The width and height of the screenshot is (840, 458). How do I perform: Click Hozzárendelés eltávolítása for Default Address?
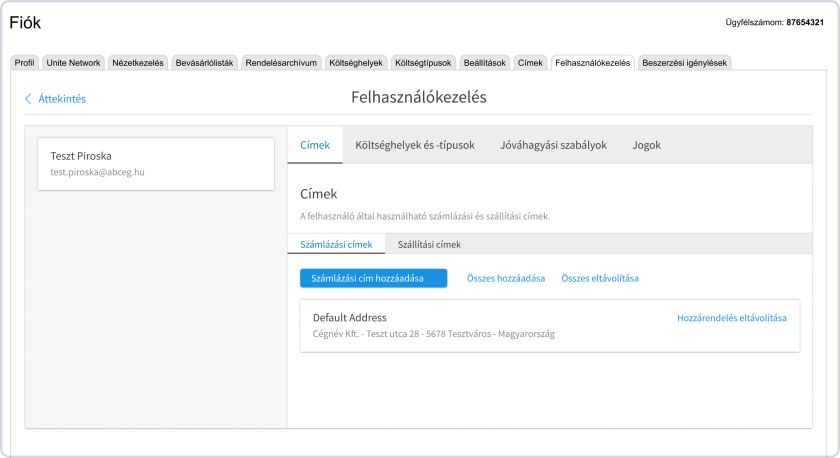pyautogui.click(x=732, y=318)
